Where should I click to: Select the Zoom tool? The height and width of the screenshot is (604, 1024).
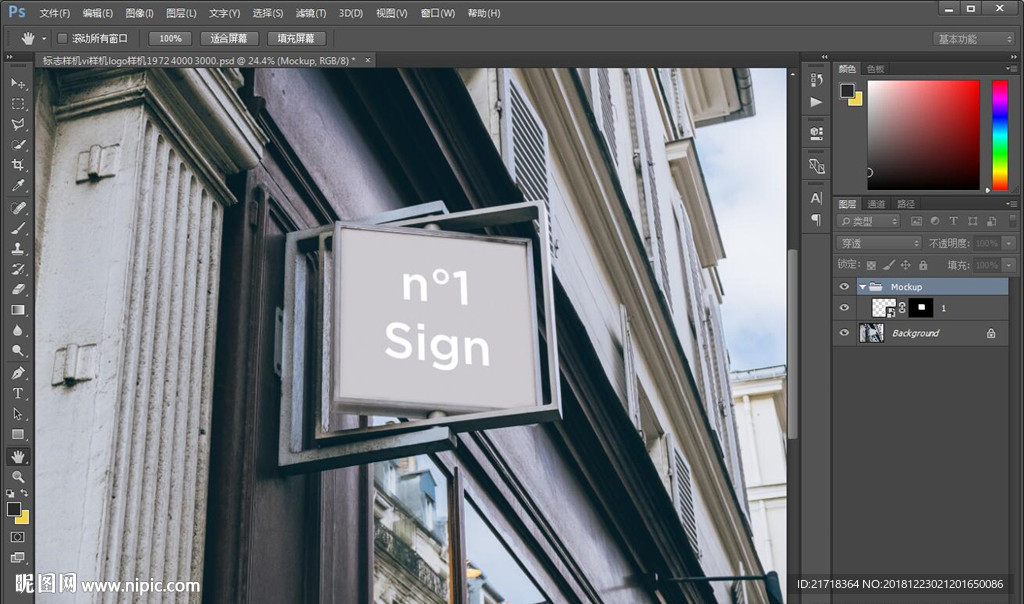pyautogui.click(x=18, y=476)
